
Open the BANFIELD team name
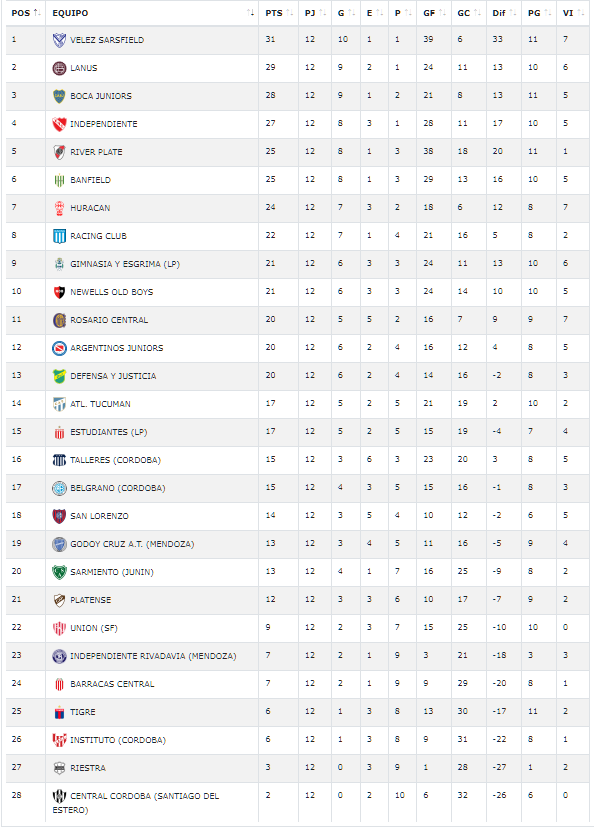[90, 180]
